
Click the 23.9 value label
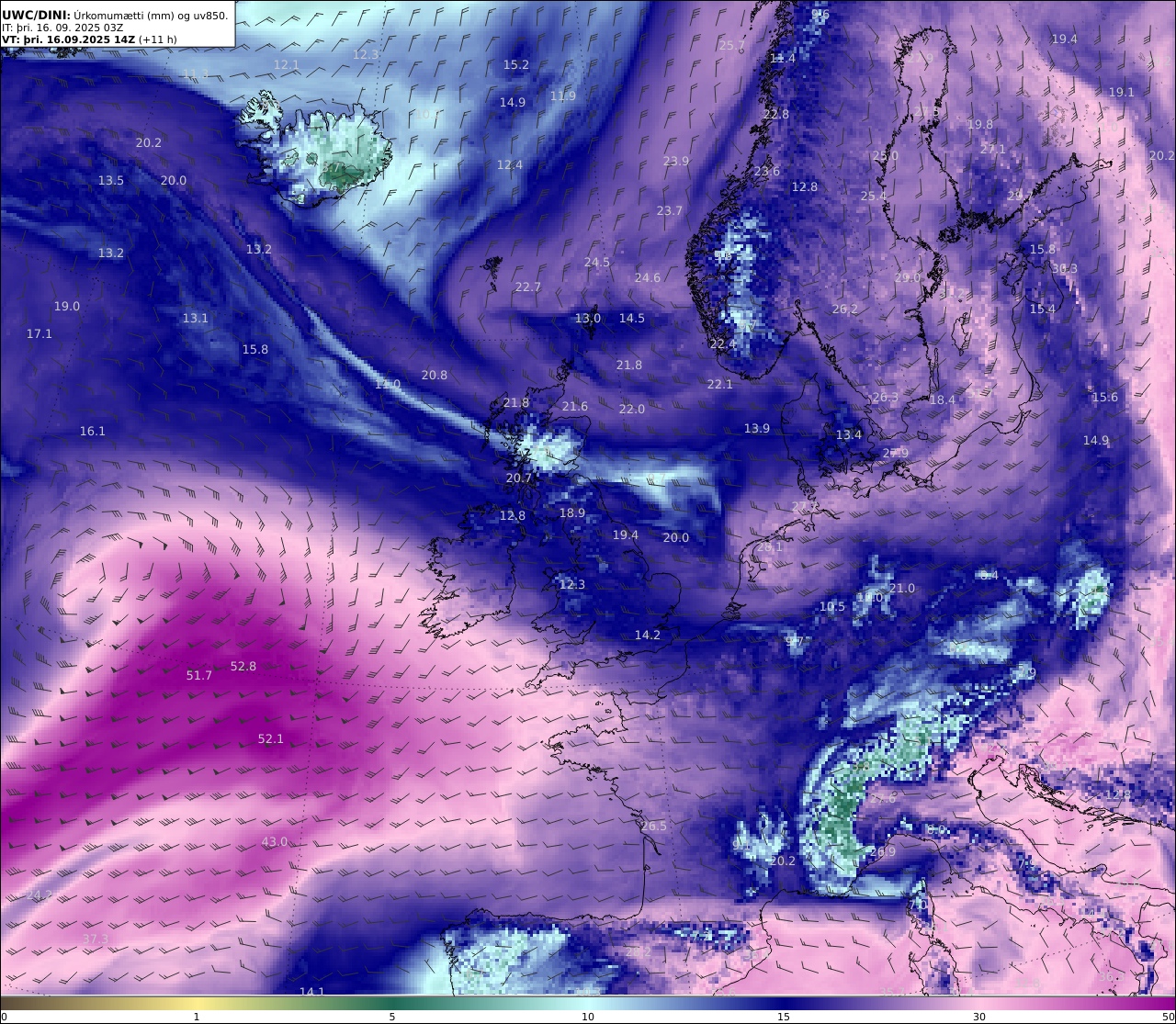(x=676, y=162)
